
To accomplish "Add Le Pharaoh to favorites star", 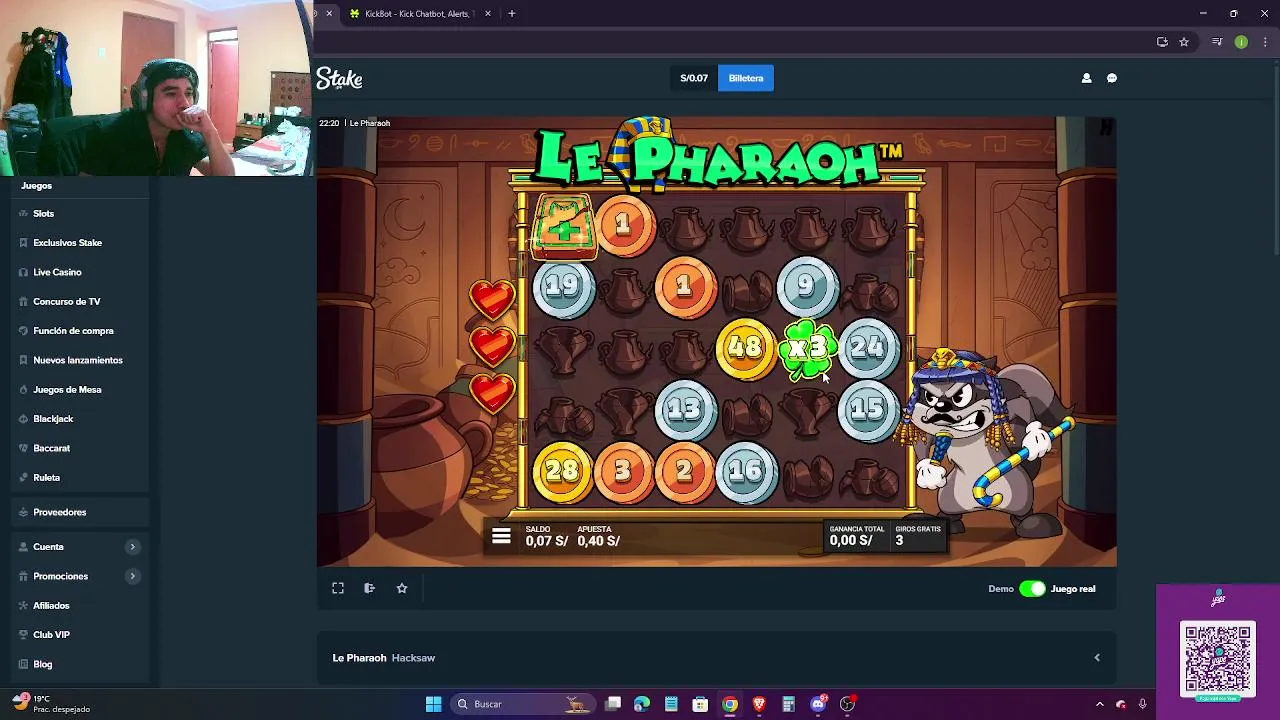I will pyautogui.click(x=402, y=588).
